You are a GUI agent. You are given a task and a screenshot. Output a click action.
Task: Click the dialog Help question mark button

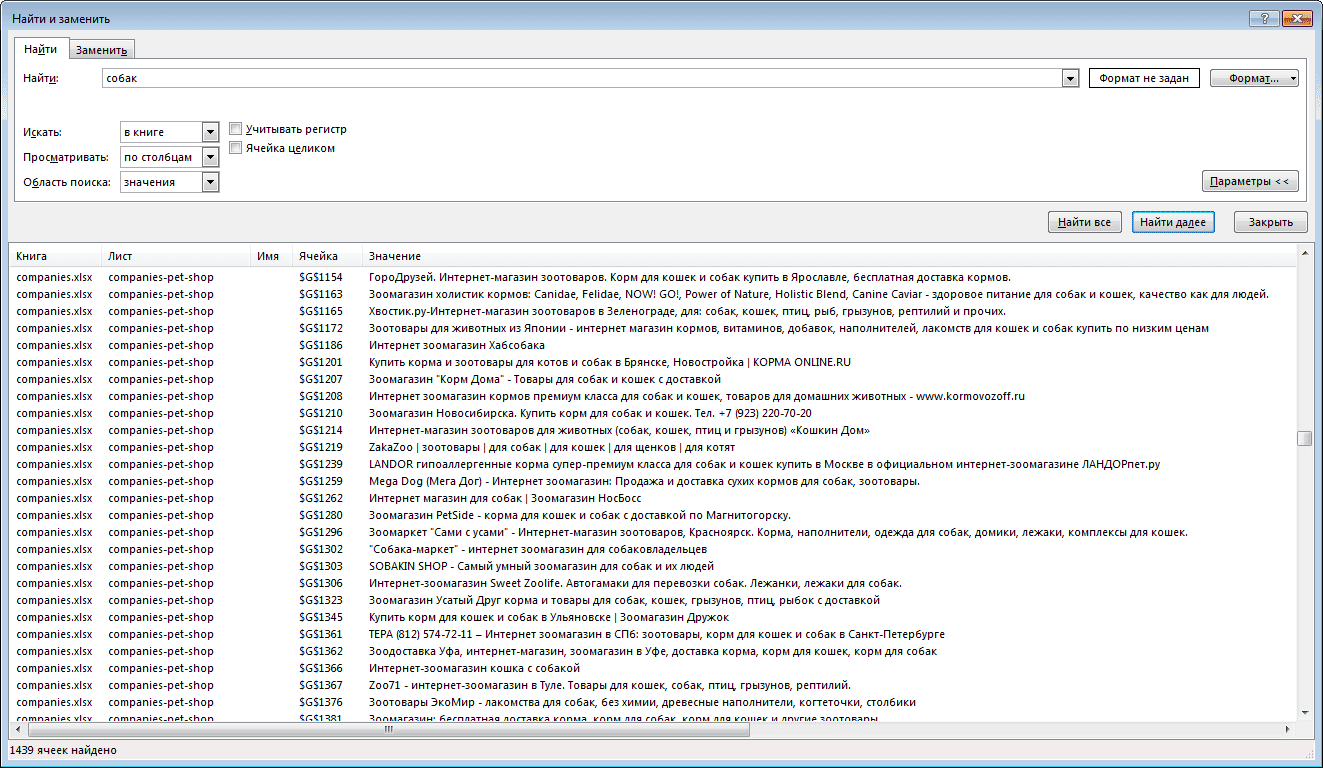click(x=1264, y=18)
